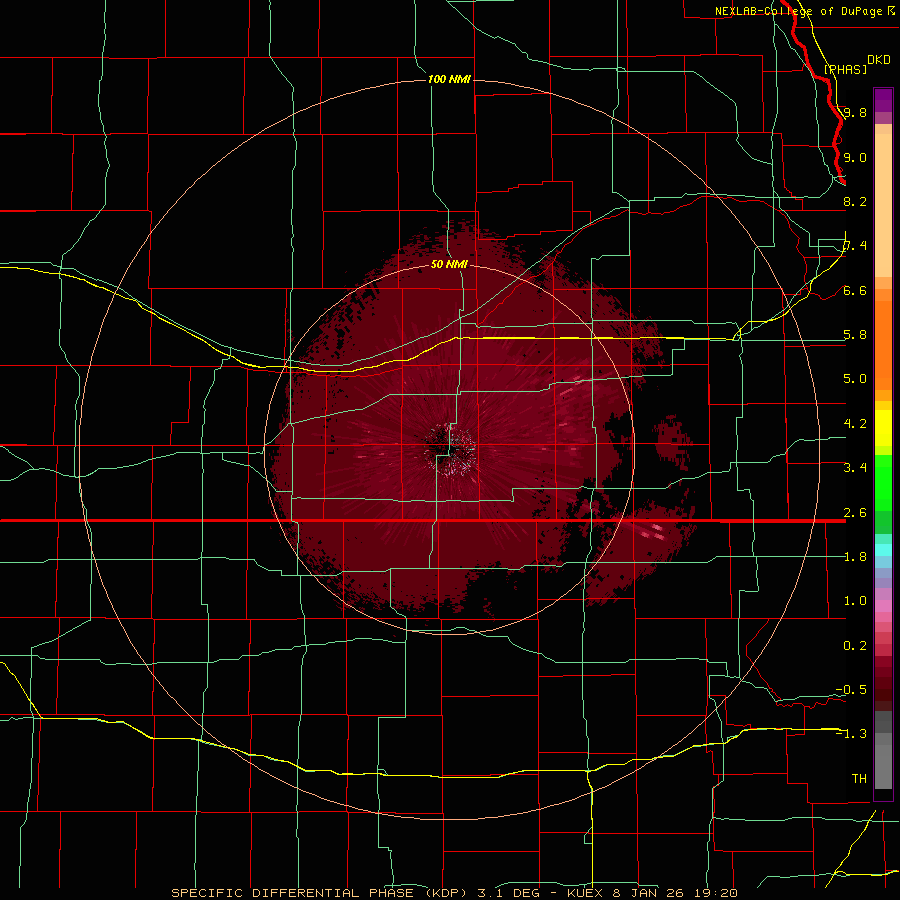Click the 100 NMI range ring label
Screen dimensions: 900x900
tap(449, 79)
